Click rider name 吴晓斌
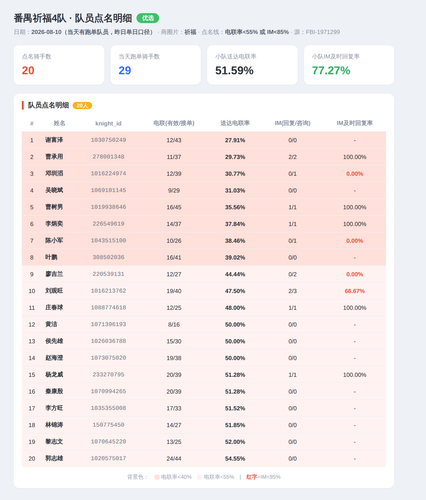This screenshot has height=500, width=426. coord(54,190)
